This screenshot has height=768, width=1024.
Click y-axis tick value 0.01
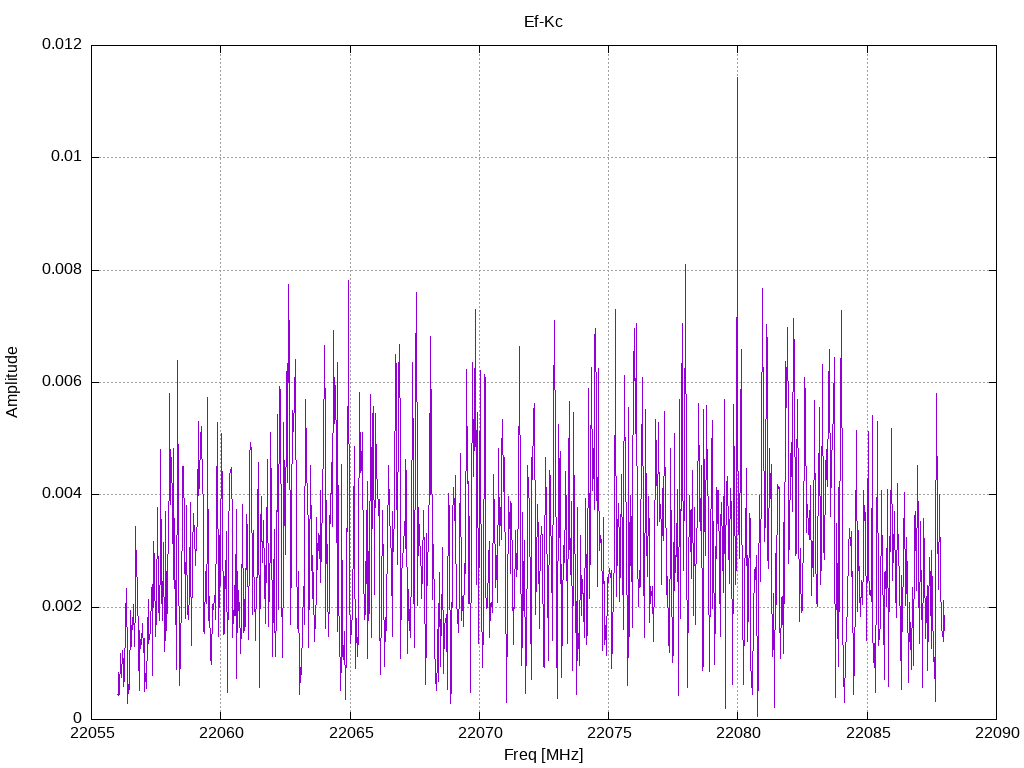tap(67, 157)
